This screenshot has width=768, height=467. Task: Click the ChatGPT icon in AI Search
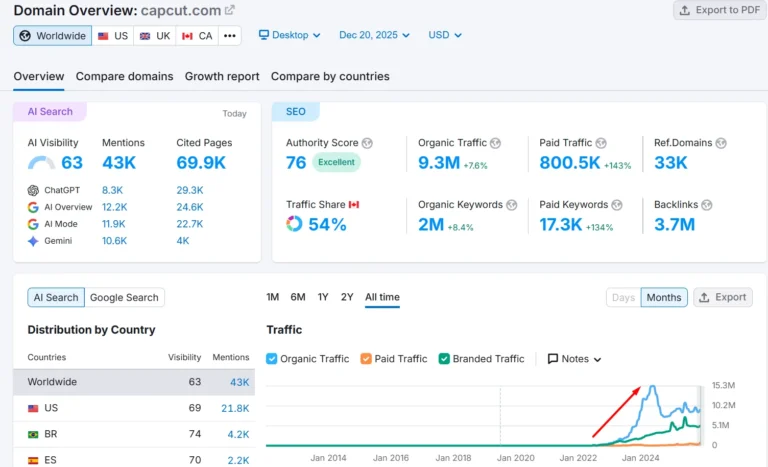click(x=34, y=190)
